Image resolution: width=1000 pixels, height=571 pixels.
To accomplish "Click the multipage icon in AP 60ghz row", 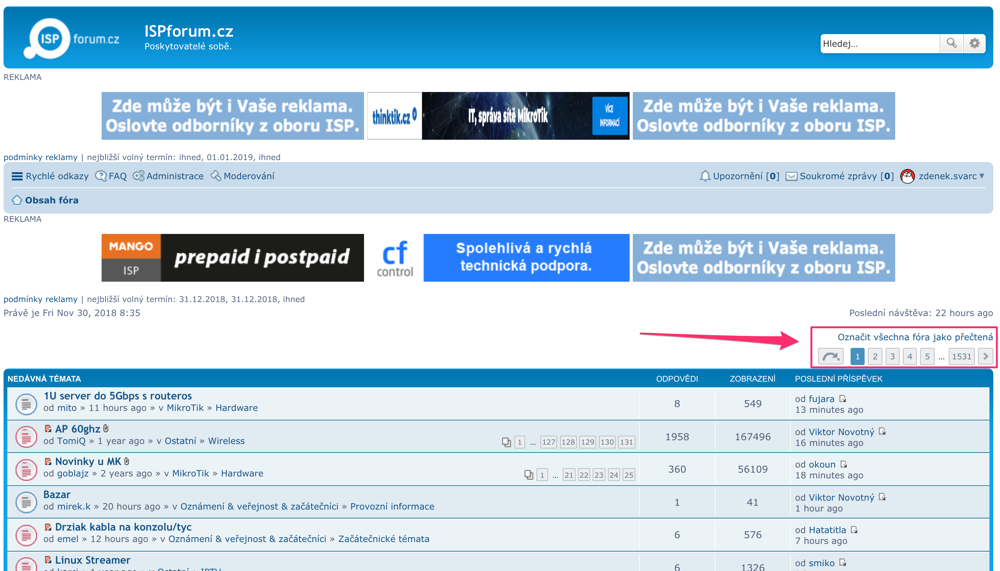I will pyautogui.click(x=506, y=442).
